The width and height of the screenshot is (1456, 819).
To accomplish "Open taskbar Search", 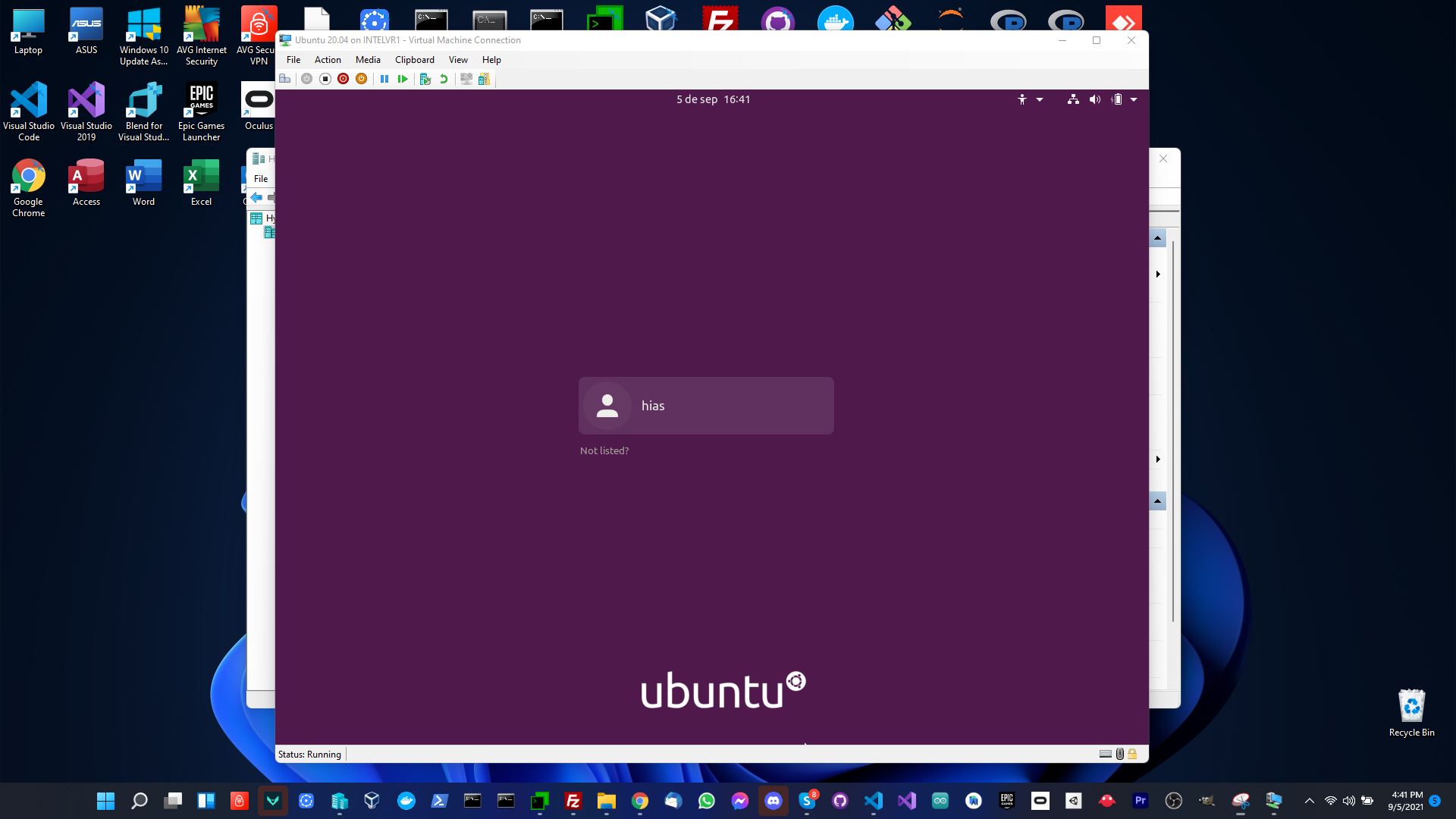I will 140,801.
